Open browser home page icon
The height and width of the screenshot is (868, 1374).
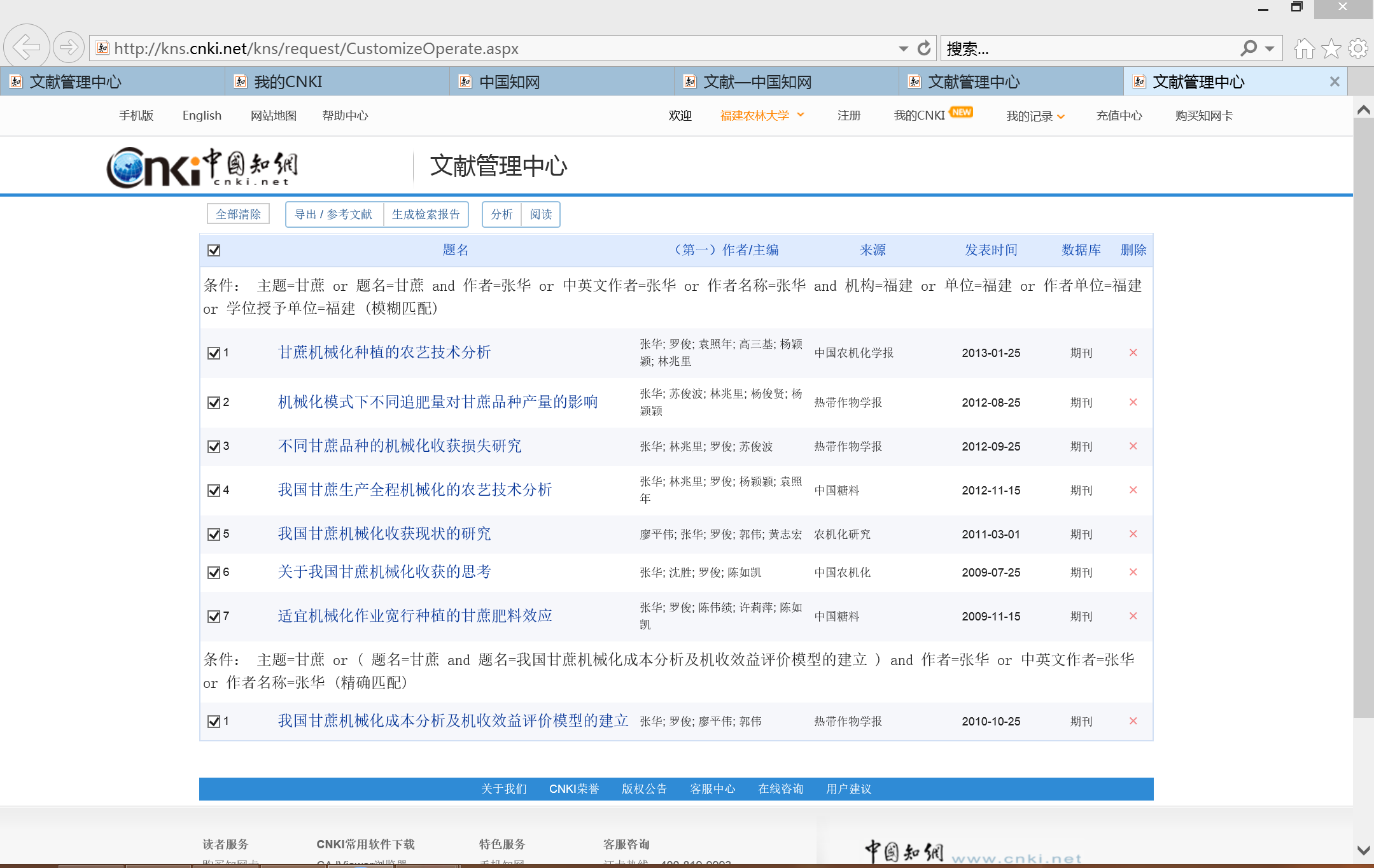(x=1304, y=48)
